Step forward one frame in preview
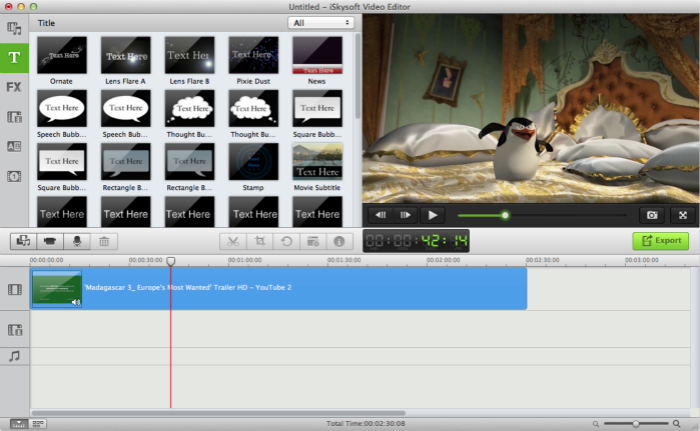 pos(405,215)
